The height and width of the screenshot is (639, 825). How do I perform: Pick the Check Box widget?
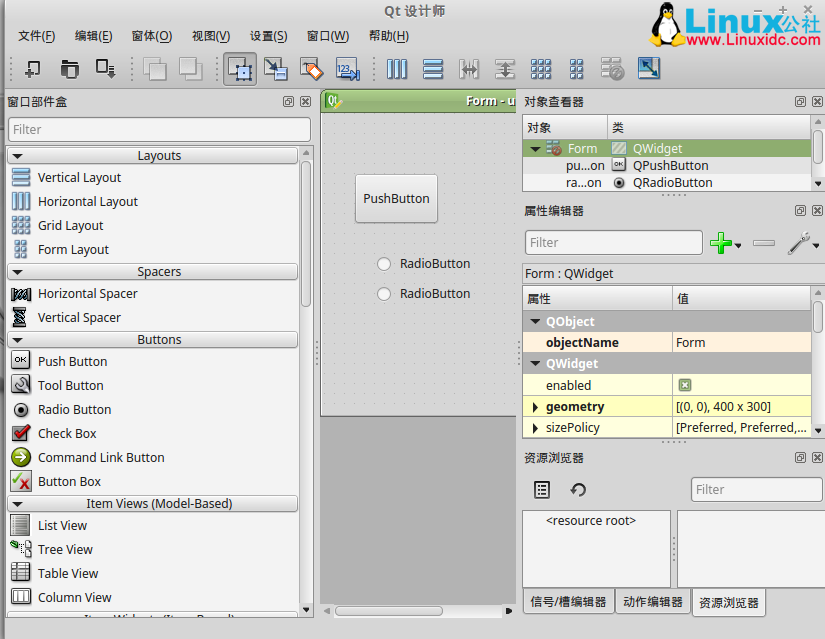(x=67, y=434)
